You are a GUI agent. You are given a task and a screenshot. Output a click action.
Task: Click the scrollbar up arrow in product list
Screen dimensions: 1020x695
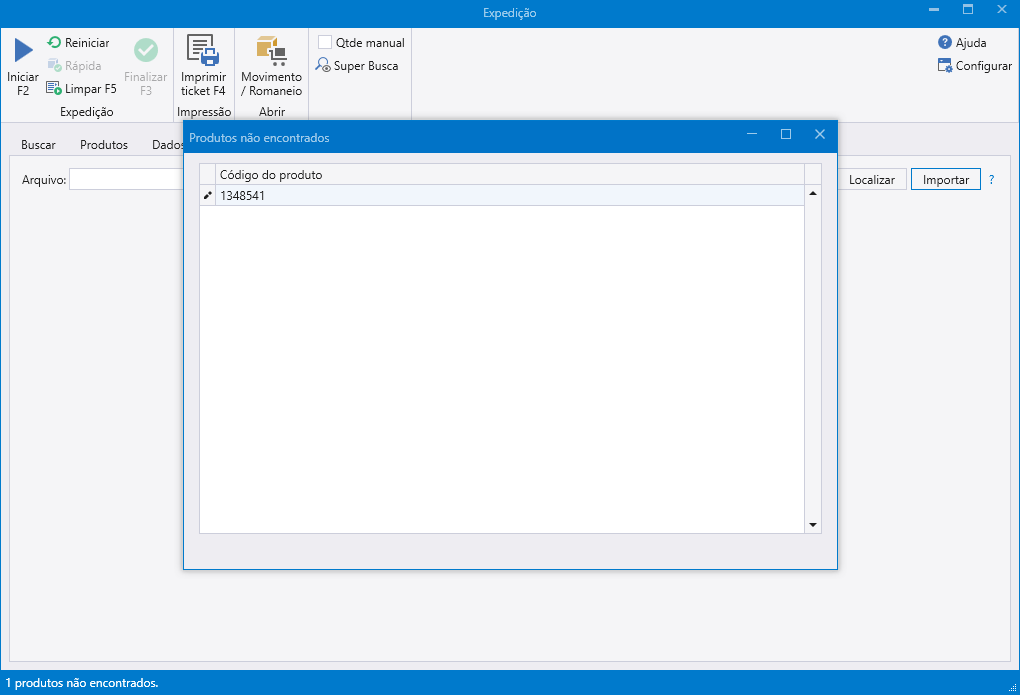point(813,194)
